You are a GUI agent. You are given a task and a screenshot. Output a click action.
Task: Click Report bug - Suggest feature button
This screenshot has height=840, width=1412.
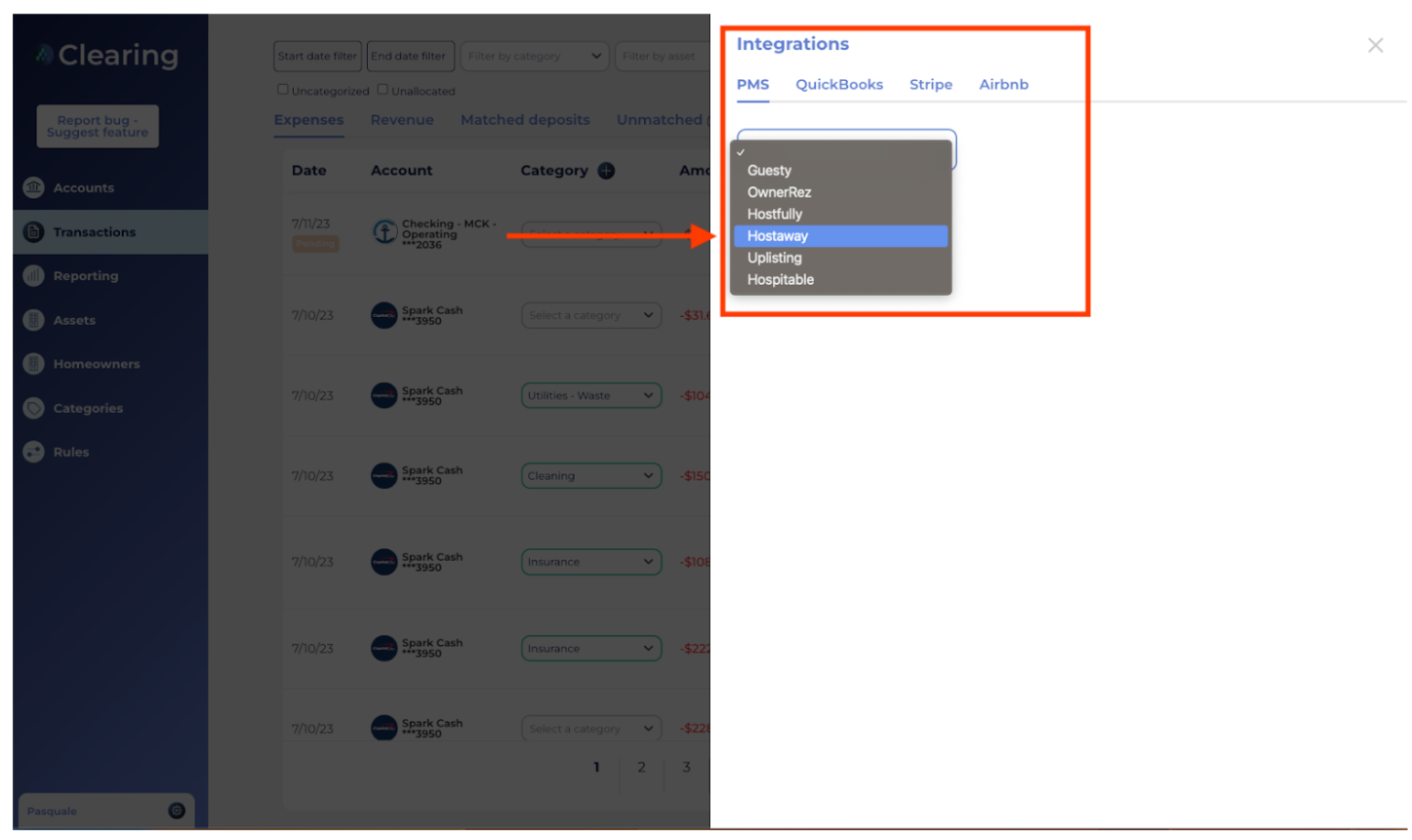[x=98, y=126]
